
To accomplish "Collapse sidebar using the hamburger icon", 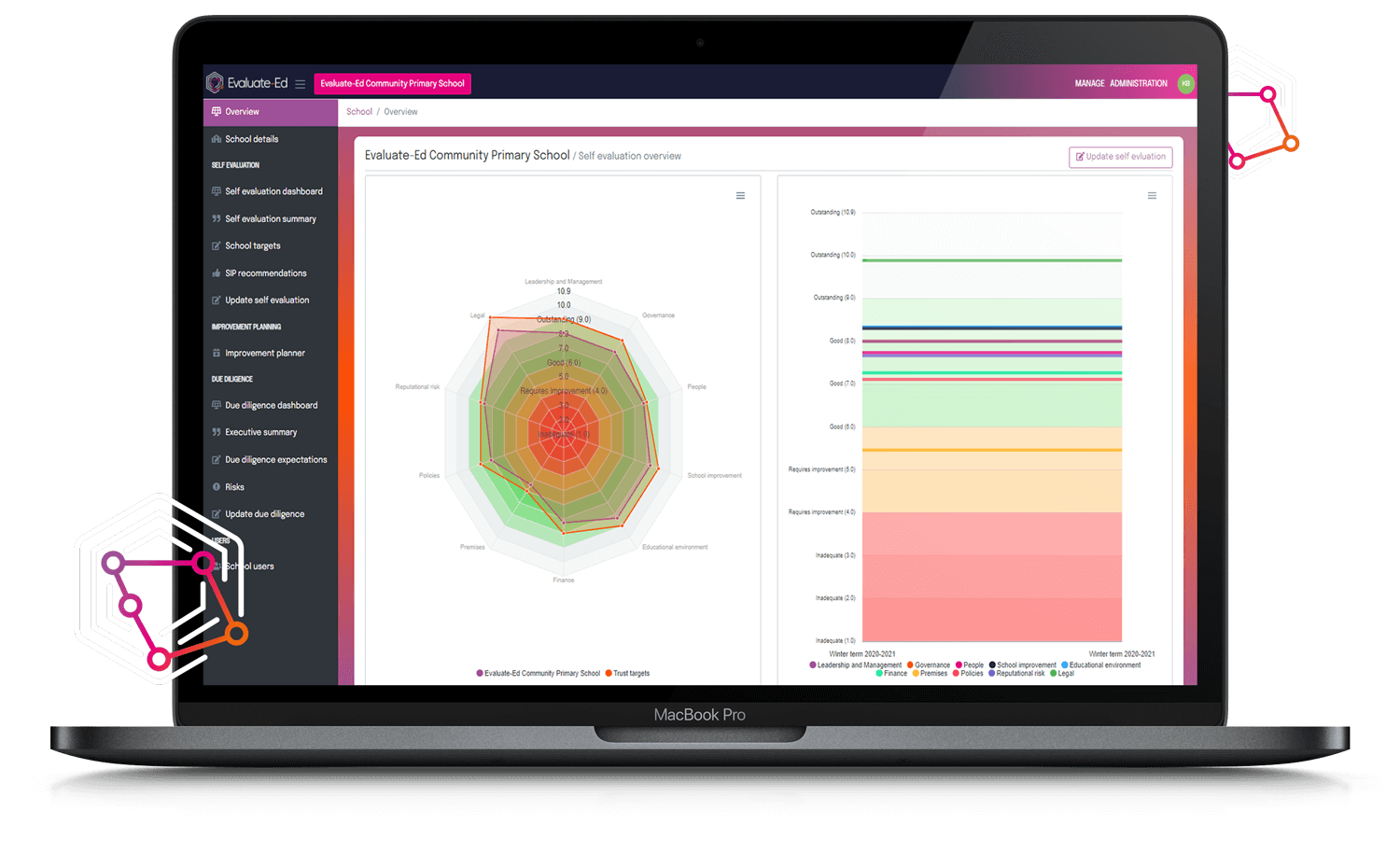I will [x=300, y=84].
